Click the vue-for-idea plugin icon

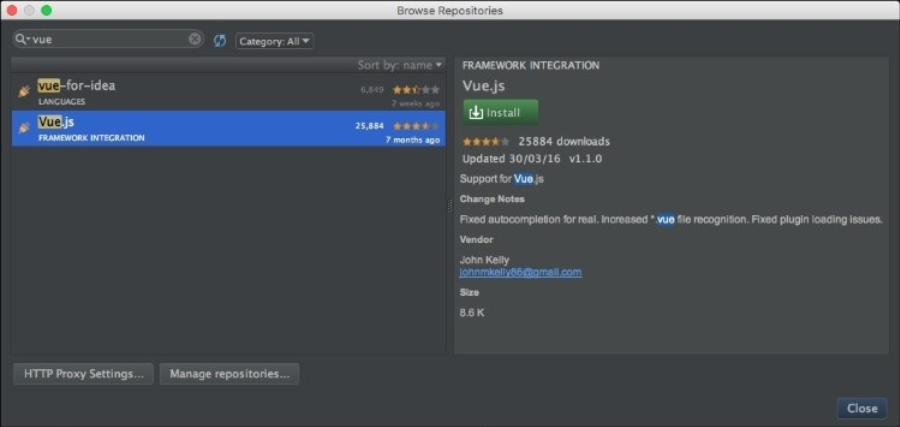tap(24, 91)
